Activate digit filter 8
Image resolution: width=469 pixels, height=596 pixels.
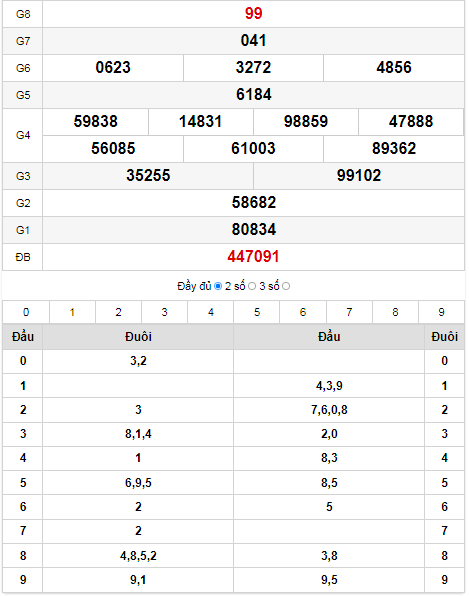[395, 312]
